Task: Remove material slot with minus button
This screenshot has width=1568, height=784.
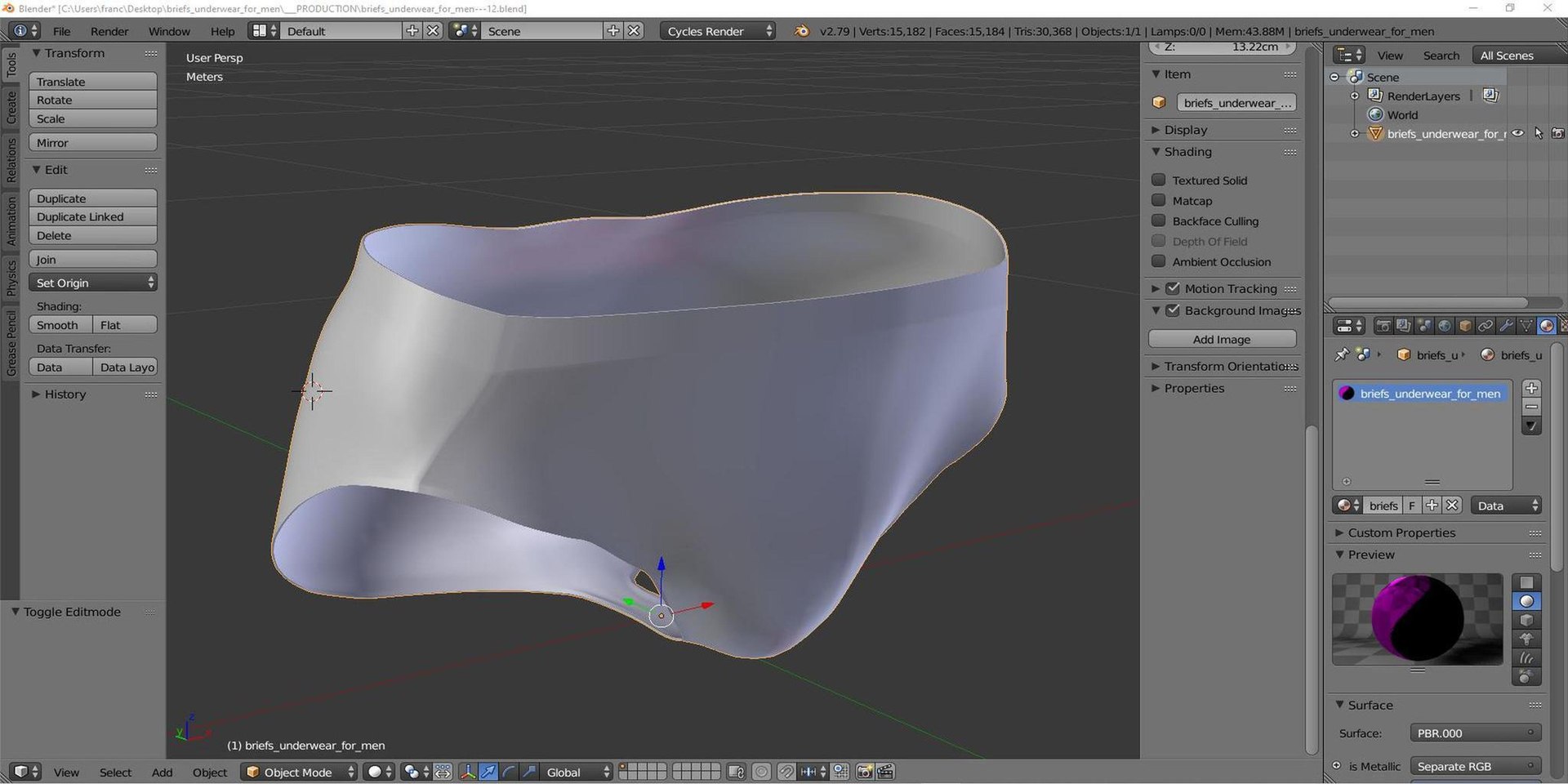Action: (1532, 407)
